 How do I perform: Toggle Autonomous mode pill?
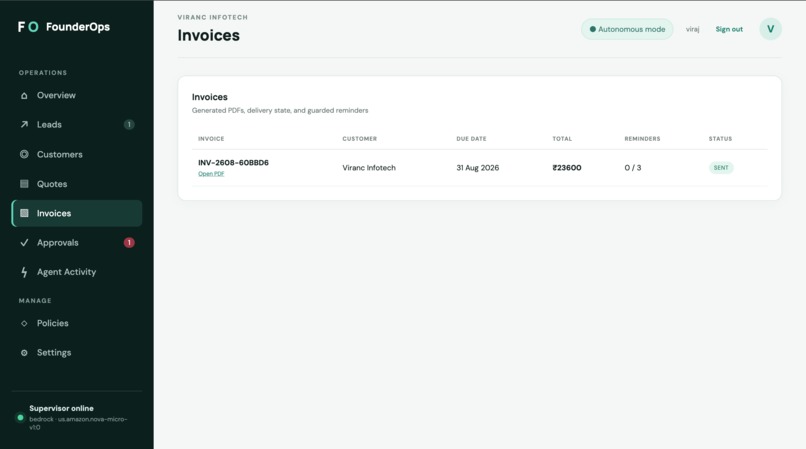pyautogui.click(x=627, y=29)
